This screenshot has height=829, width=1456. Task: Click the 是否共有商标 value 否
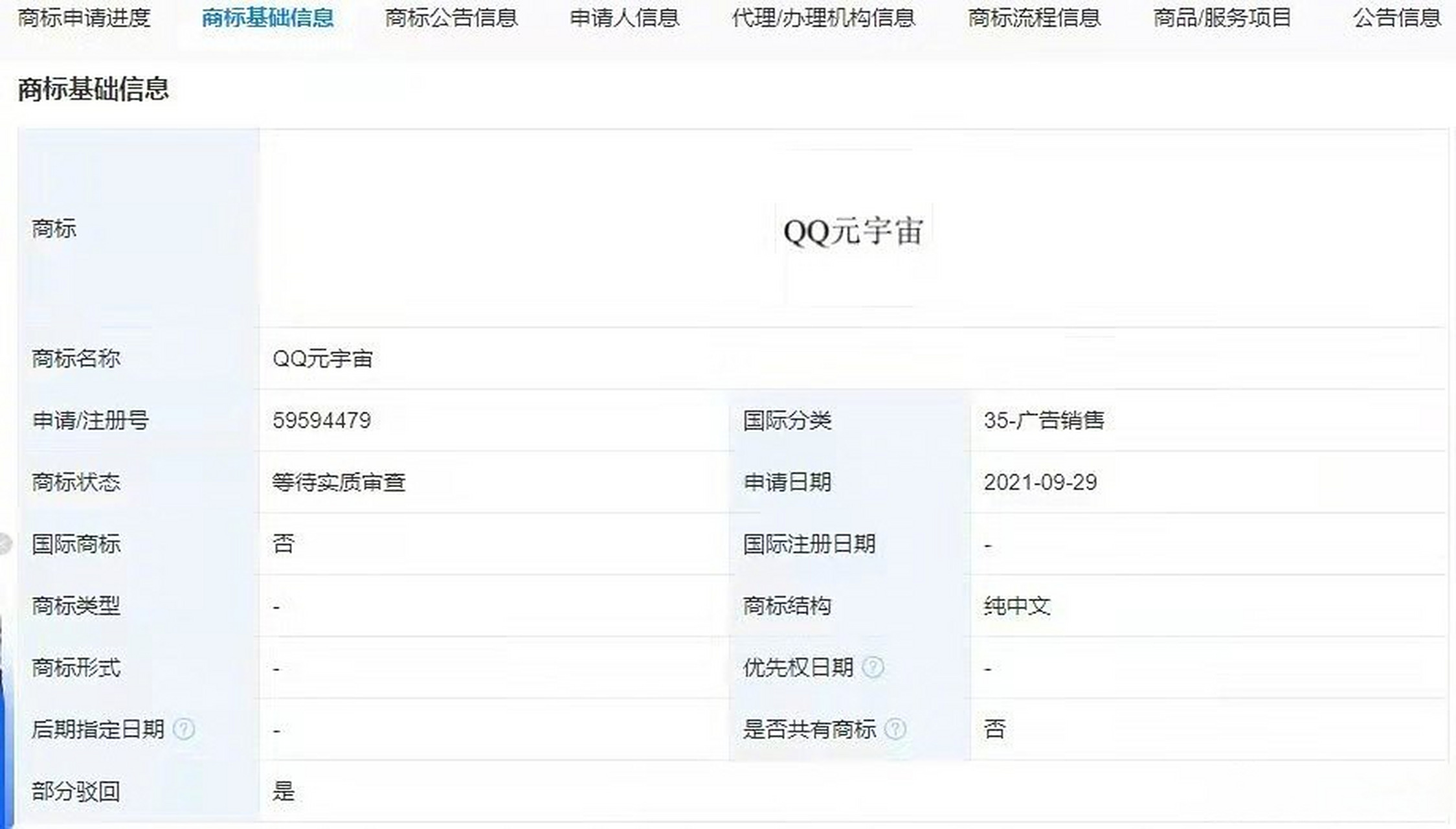(995, 730)
